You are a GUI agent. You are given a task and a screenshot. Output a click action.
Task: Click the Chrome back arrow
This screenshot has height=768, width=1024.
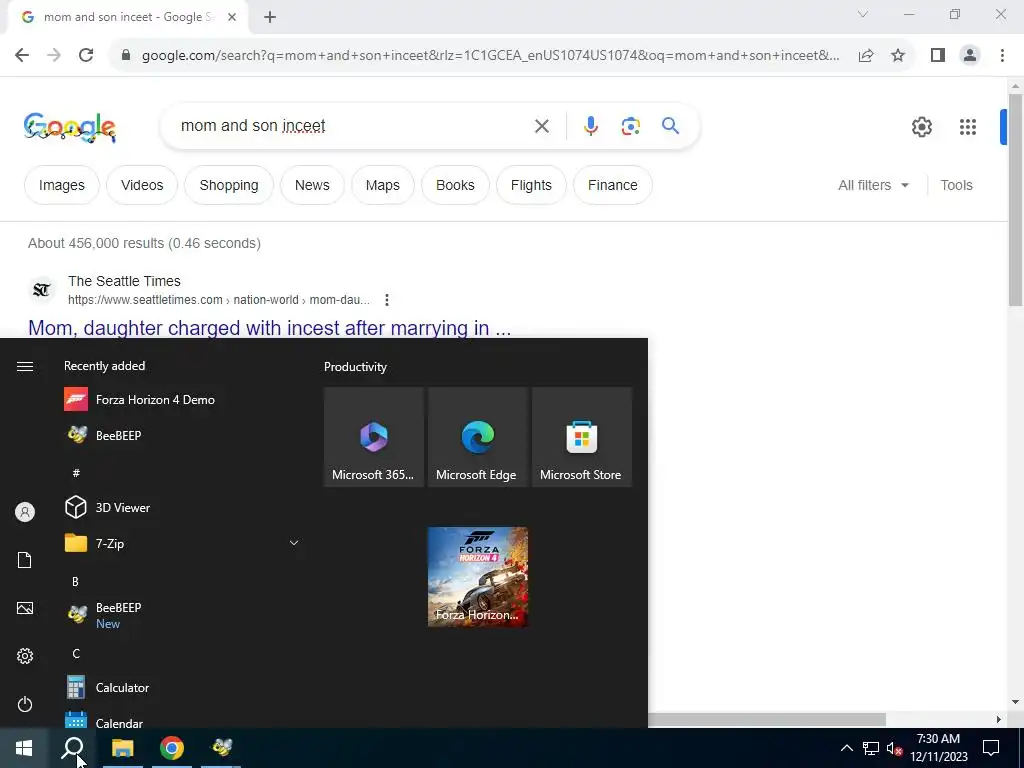22,56
